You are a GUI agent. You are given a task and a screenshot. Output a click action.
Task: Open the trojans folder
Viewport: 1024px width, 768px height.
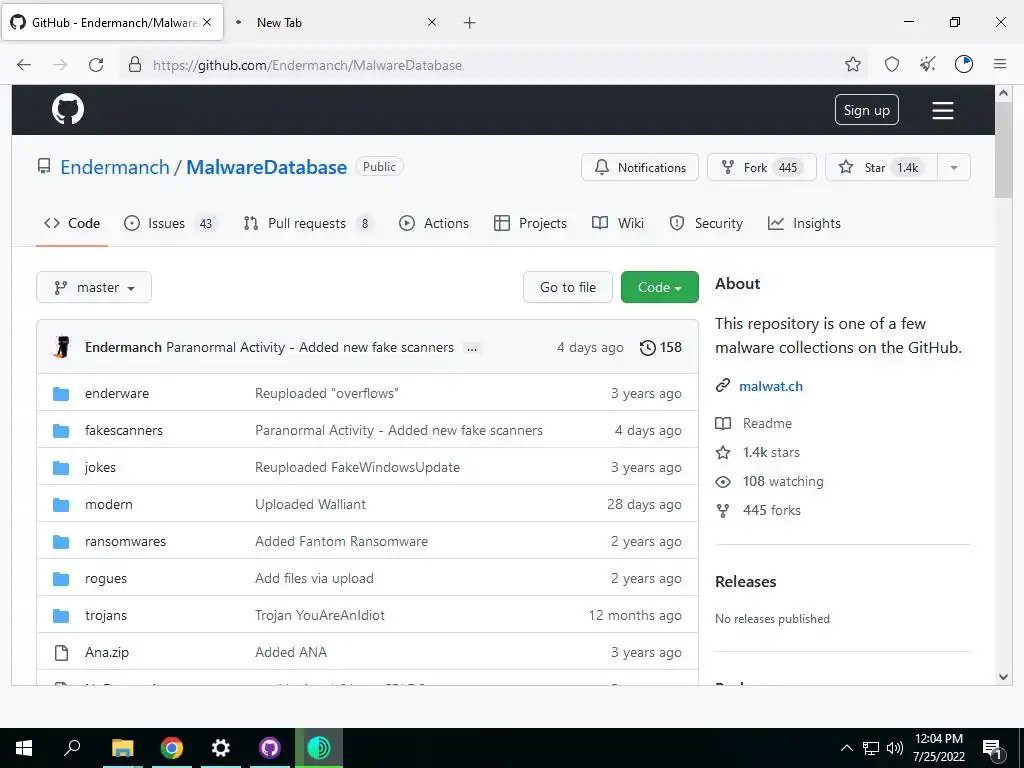pos(106,615)
